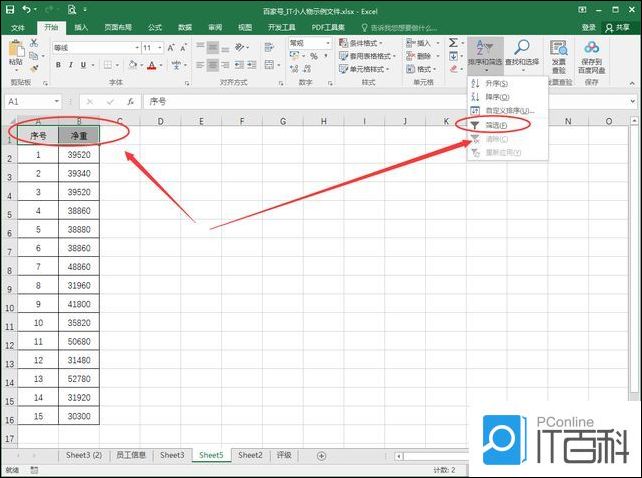Click the formula bar showing 序号

[x=385, y=101]
